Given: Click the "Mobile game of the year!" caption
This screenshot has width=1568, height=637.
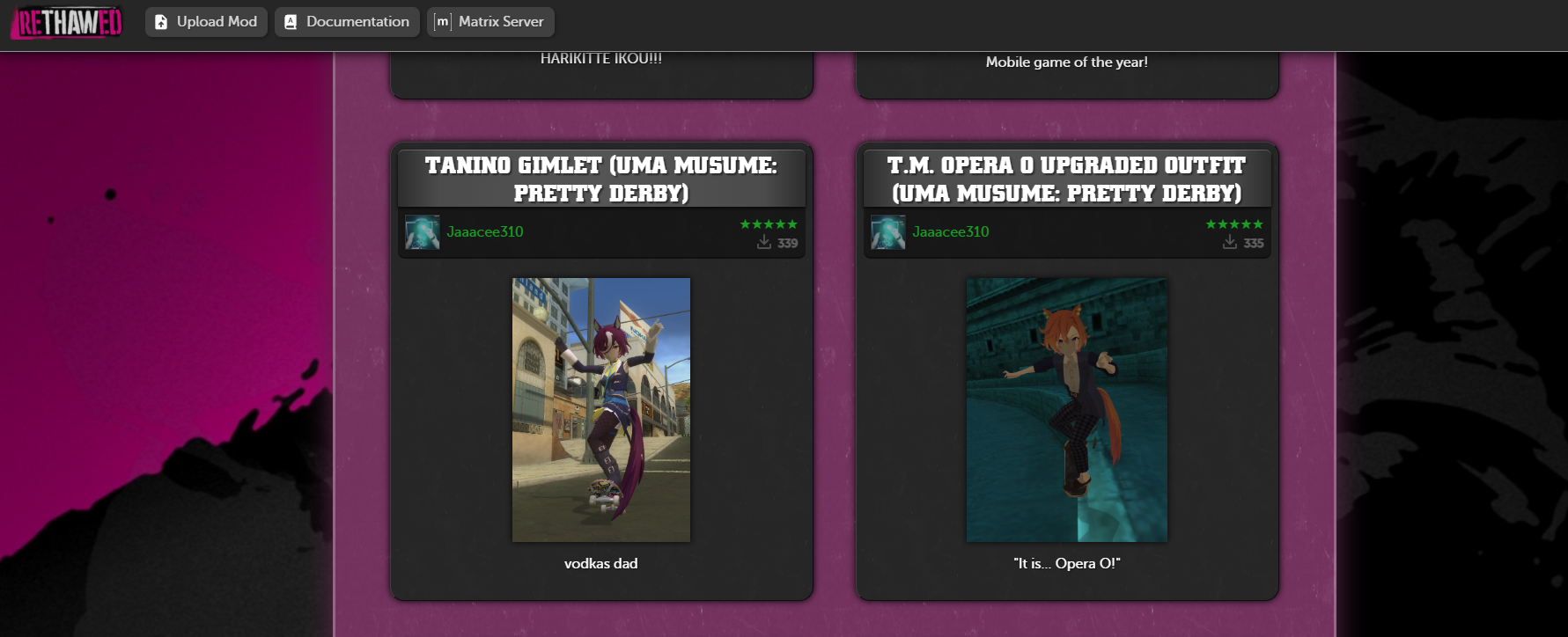Looking at the screenshot, I should coord(1067,62).
